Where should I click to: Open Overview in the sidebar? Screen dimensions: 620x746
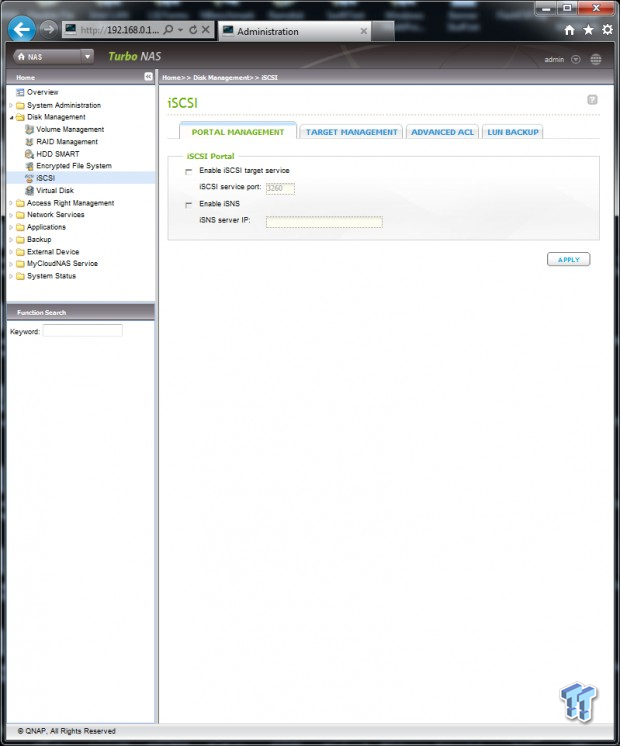click(42, 92)
